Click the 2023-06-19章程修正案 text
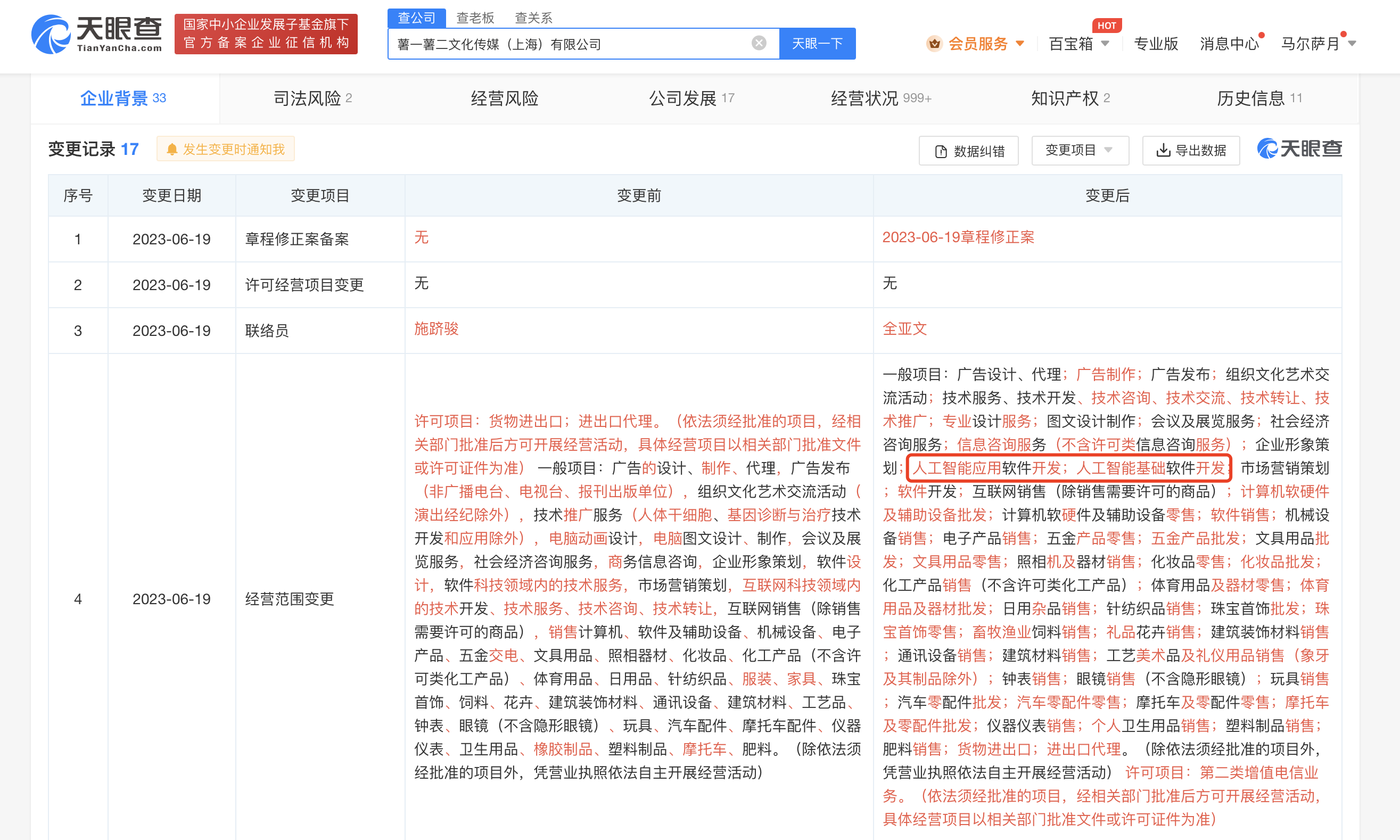1400x840 pixels. pyautogui.click(x=958, y=237)
